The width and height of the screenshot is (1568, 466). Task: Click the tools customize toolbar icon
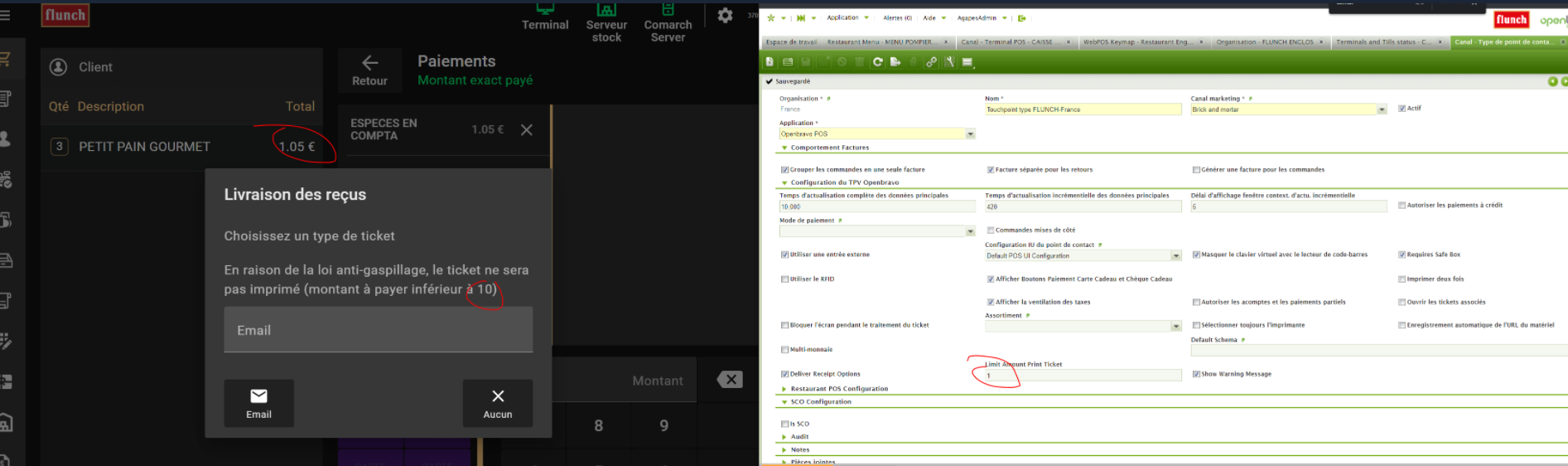tap(949, 61)
